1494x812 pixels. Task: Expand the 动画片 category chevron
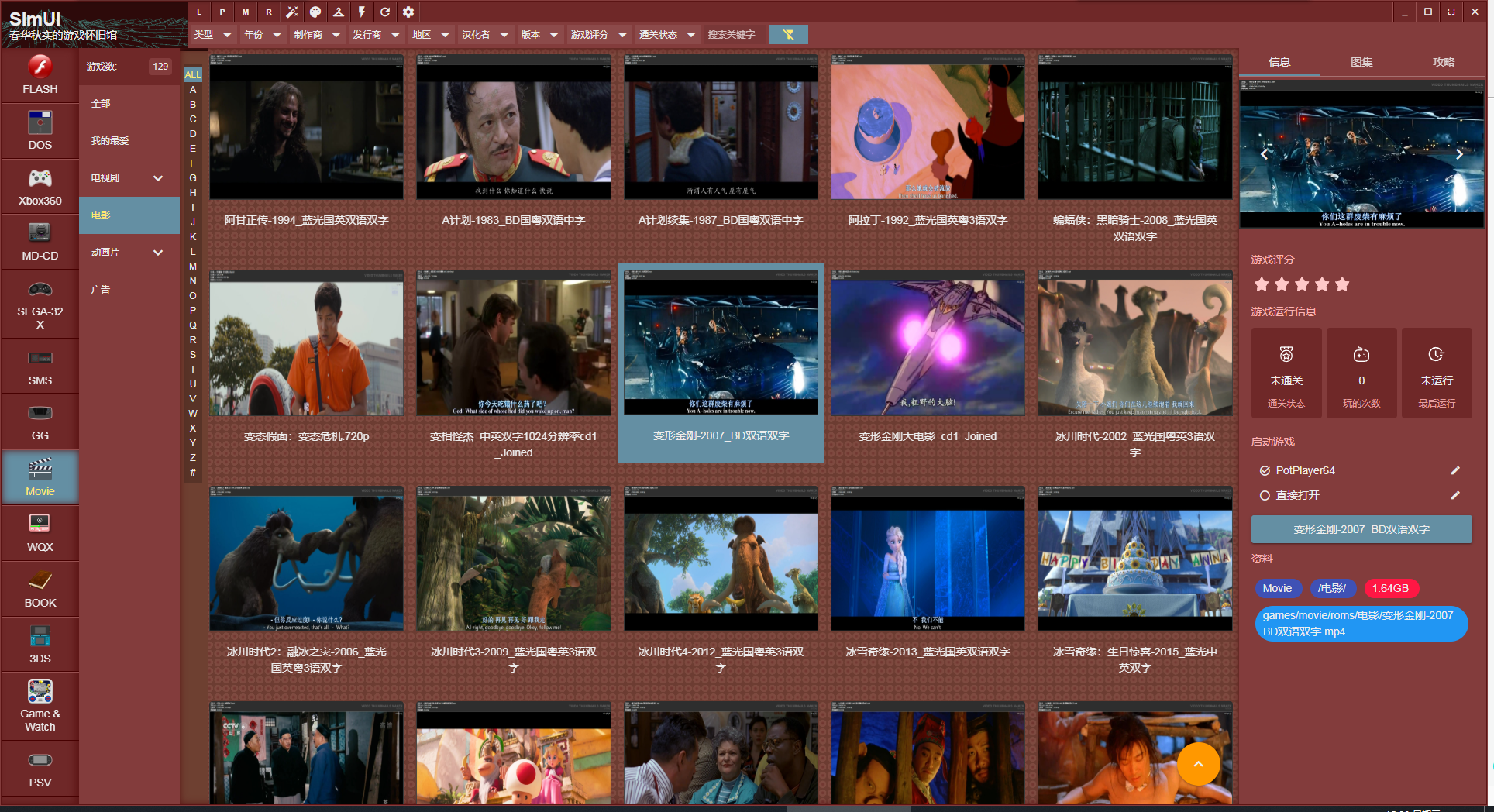[158, 253]
